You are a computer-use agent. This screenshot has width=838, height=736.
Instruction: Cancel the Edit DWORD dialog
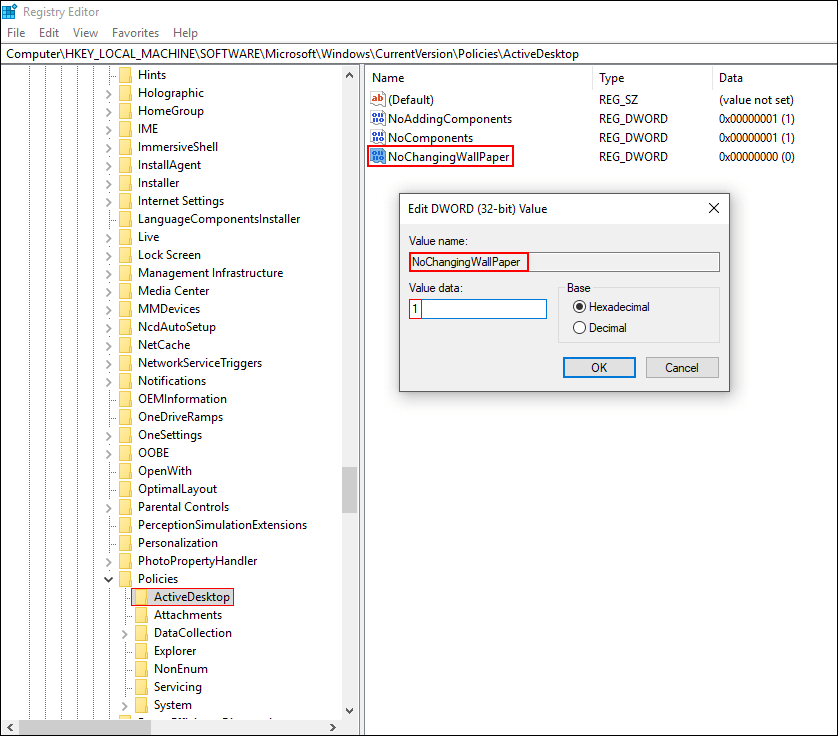(682, 368)
